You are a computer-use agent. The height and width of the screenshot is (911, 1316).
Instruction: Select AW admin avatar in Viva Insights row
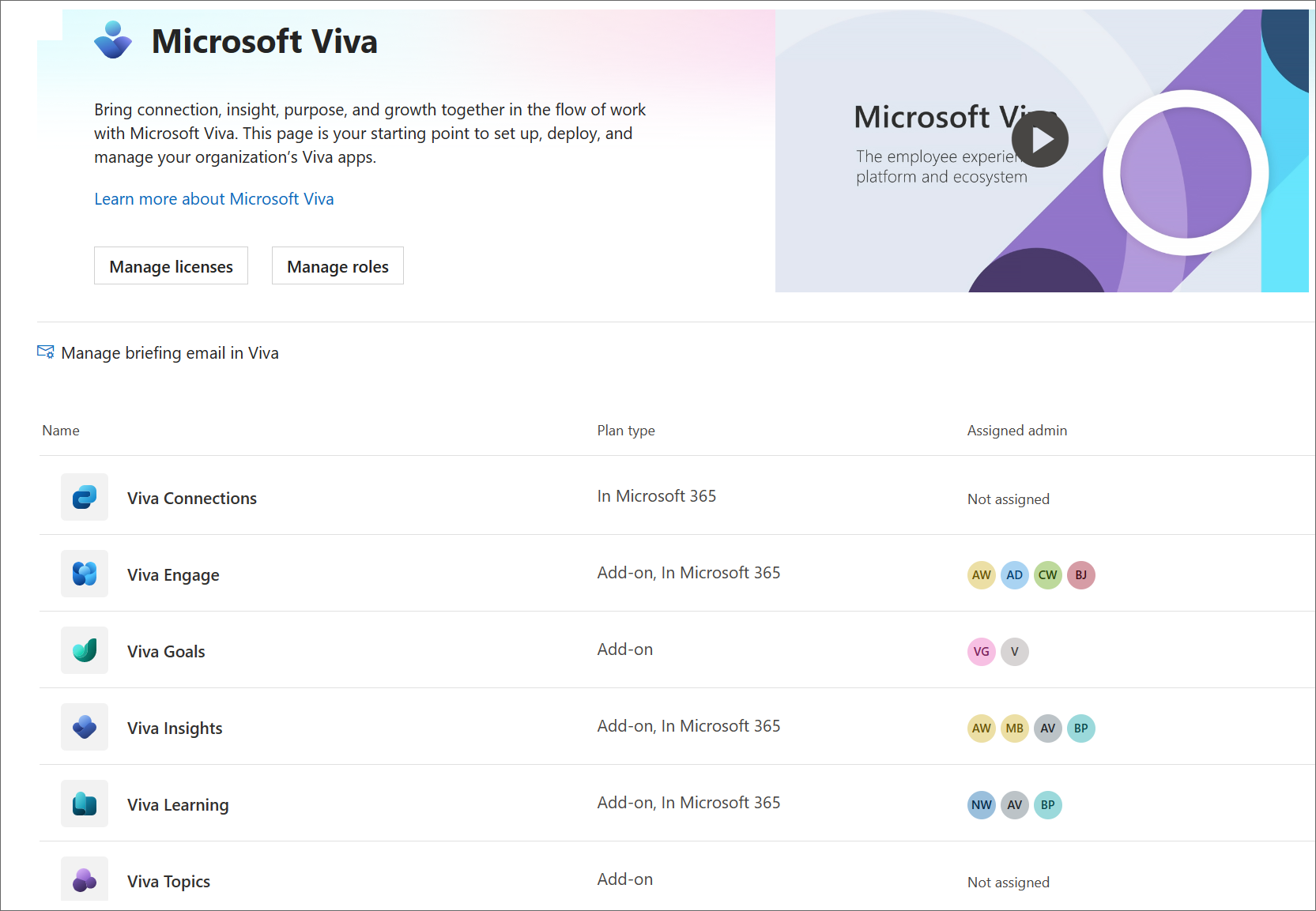(982, 728)
